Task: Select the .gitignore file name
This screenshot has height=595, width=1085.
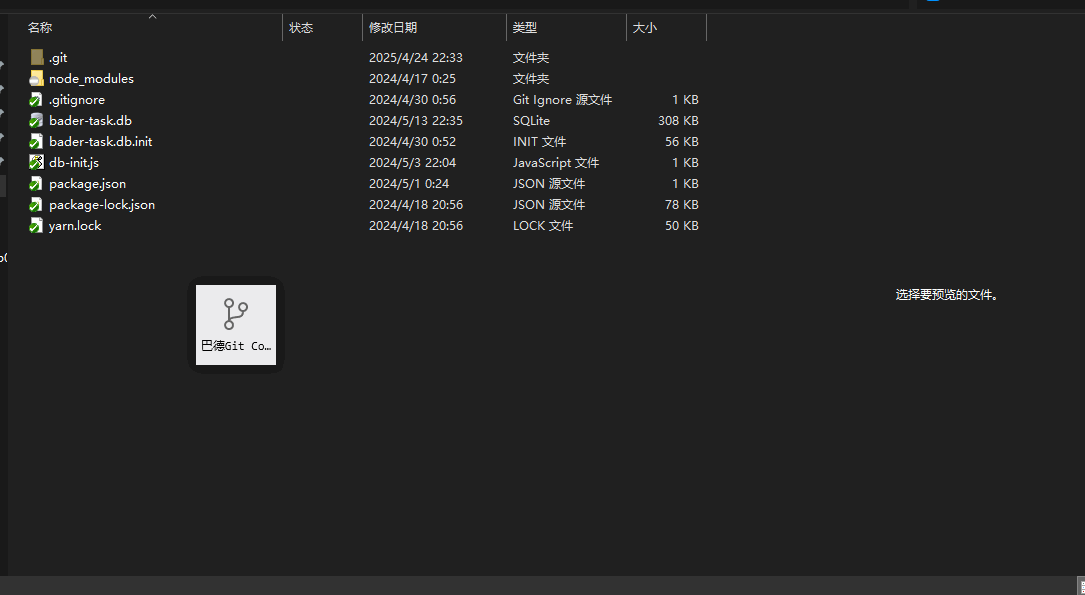Action: (x=77, y=100)
